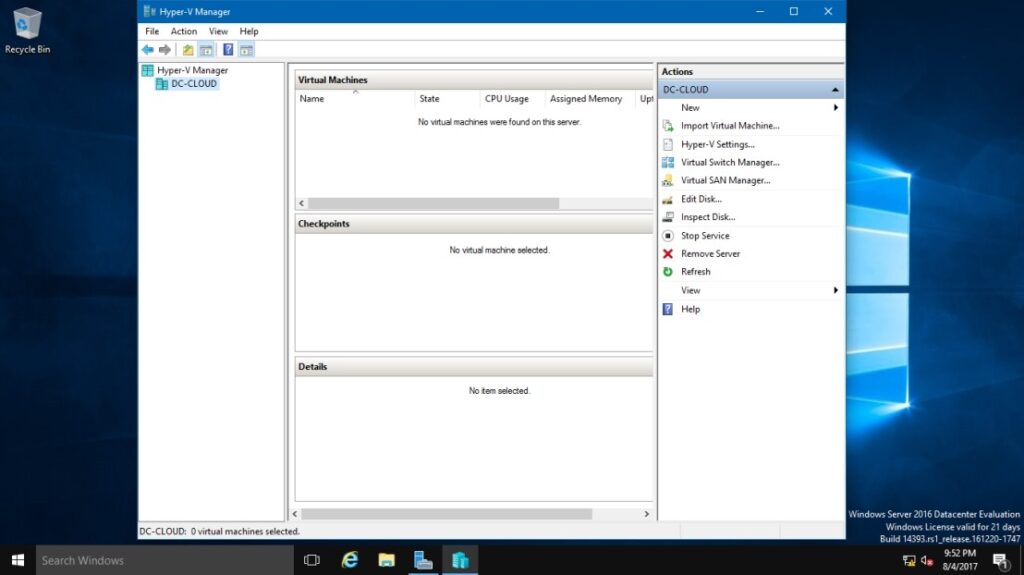Click the Forward arrow in the toolbar
Viewport: 1024px width, 575px height.
click(x=165, y=50)
